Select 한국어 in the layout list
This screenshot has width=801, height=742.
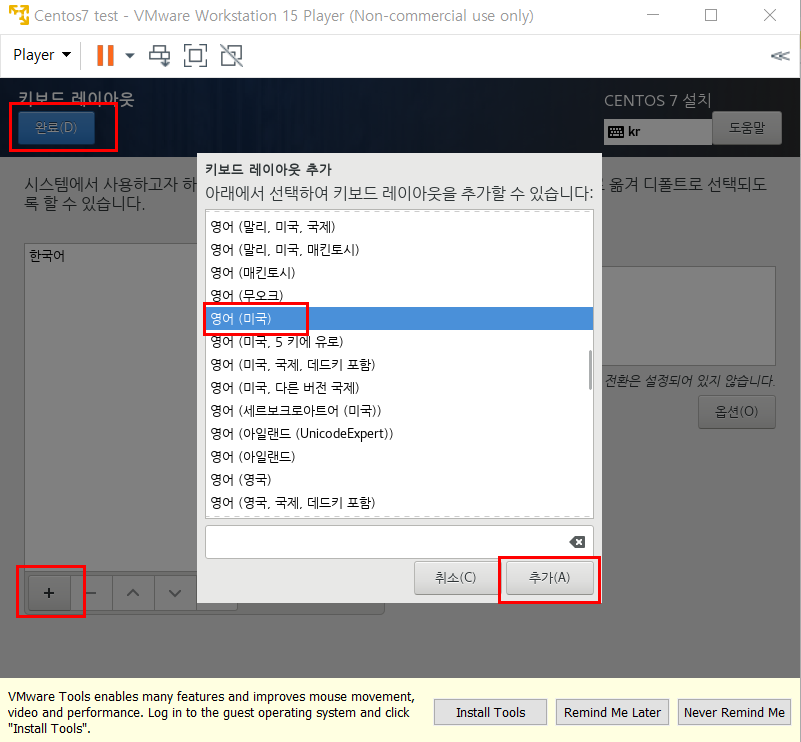pyautogui.click(x=47, y=256)
